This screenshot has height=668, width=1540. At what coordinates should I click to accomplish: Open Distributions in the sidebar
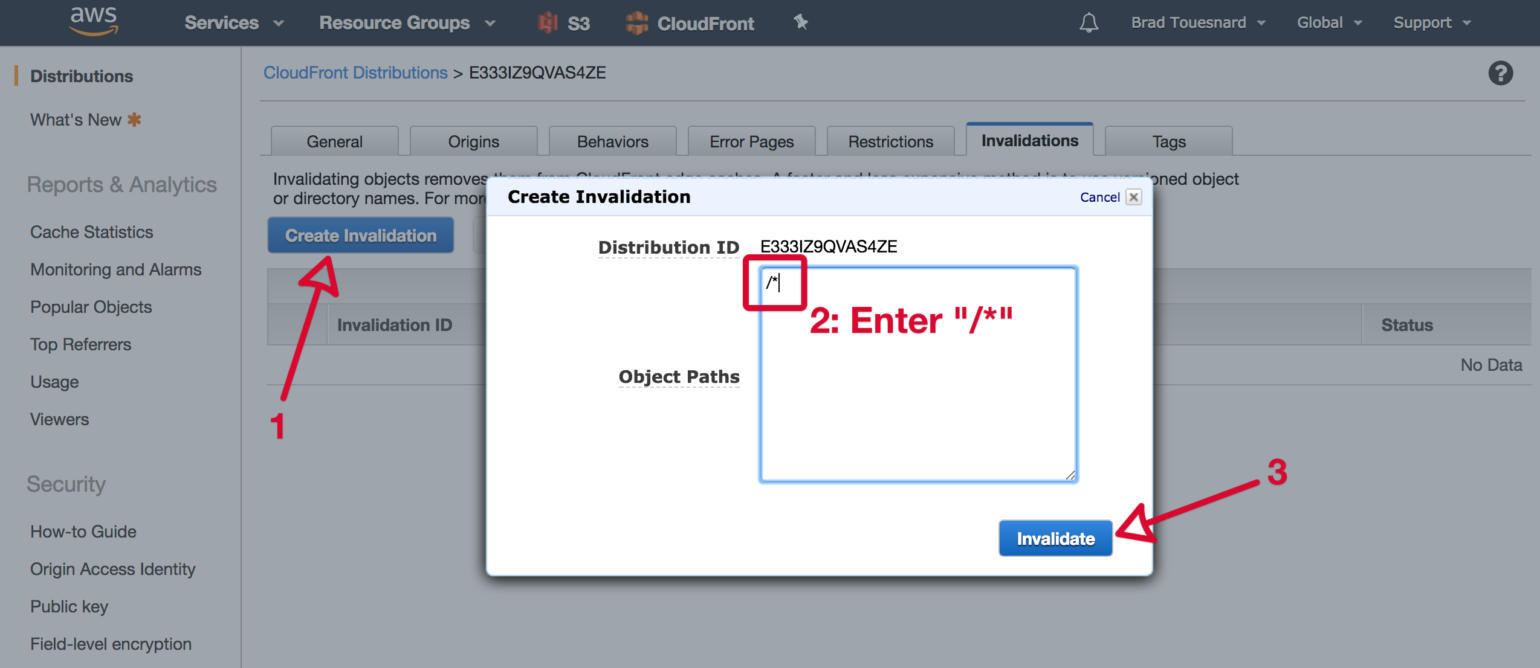82,76
